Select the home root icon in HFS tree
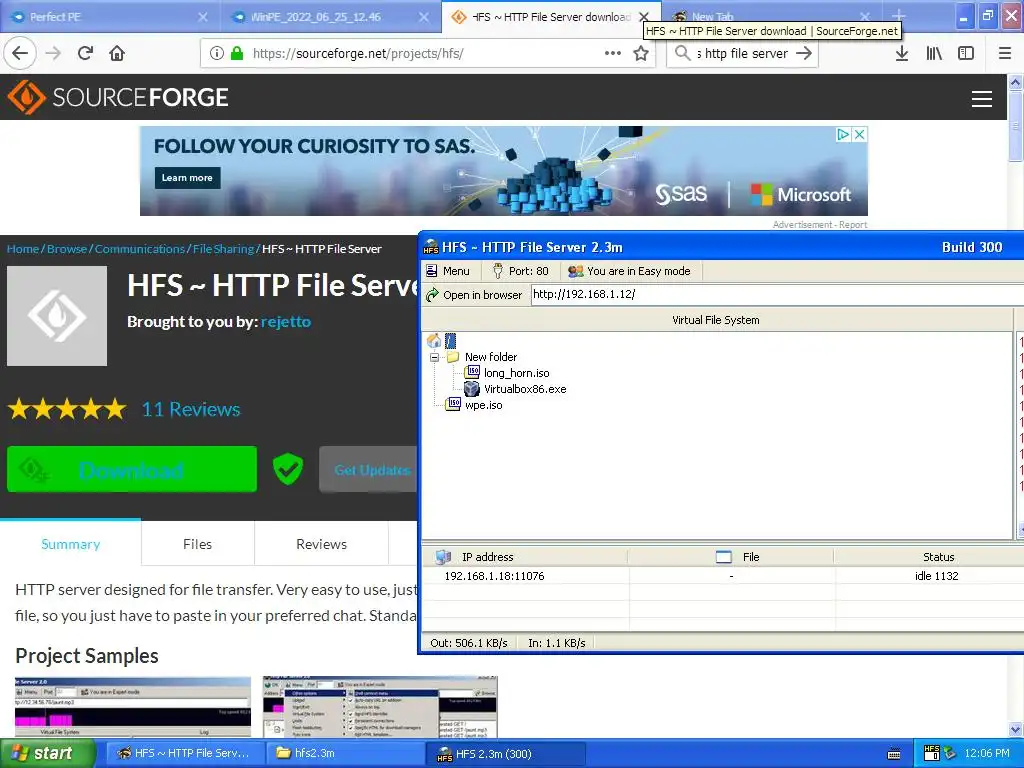The height and width of the screenshot is (768, 1024). pos(434,340)
